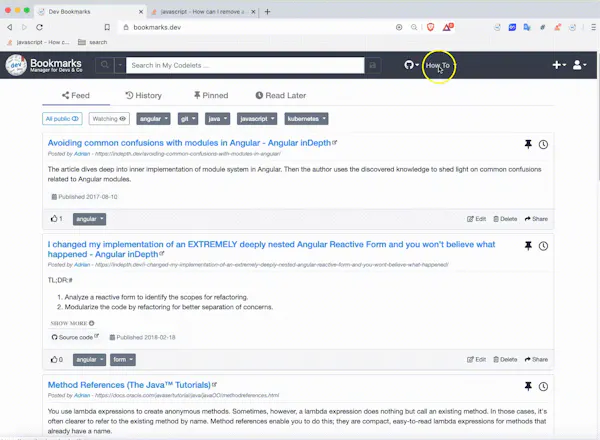Open the java tag filter dropdown
Screen dimensions: 600x440
click(217, 119)
